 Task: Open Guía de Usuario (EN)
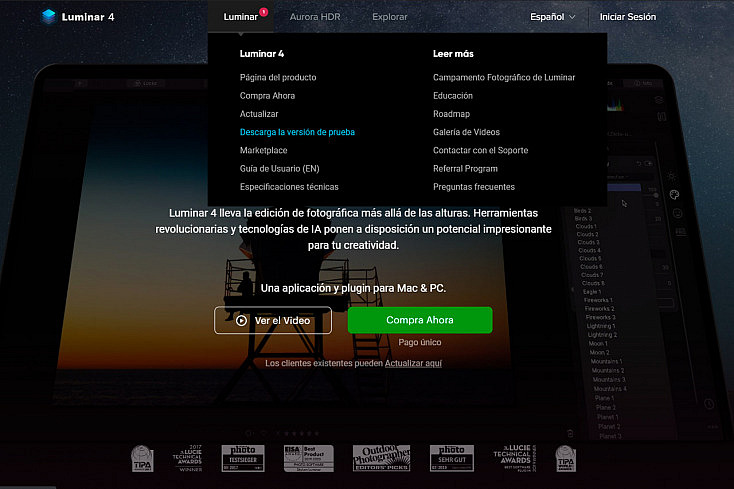279,168
